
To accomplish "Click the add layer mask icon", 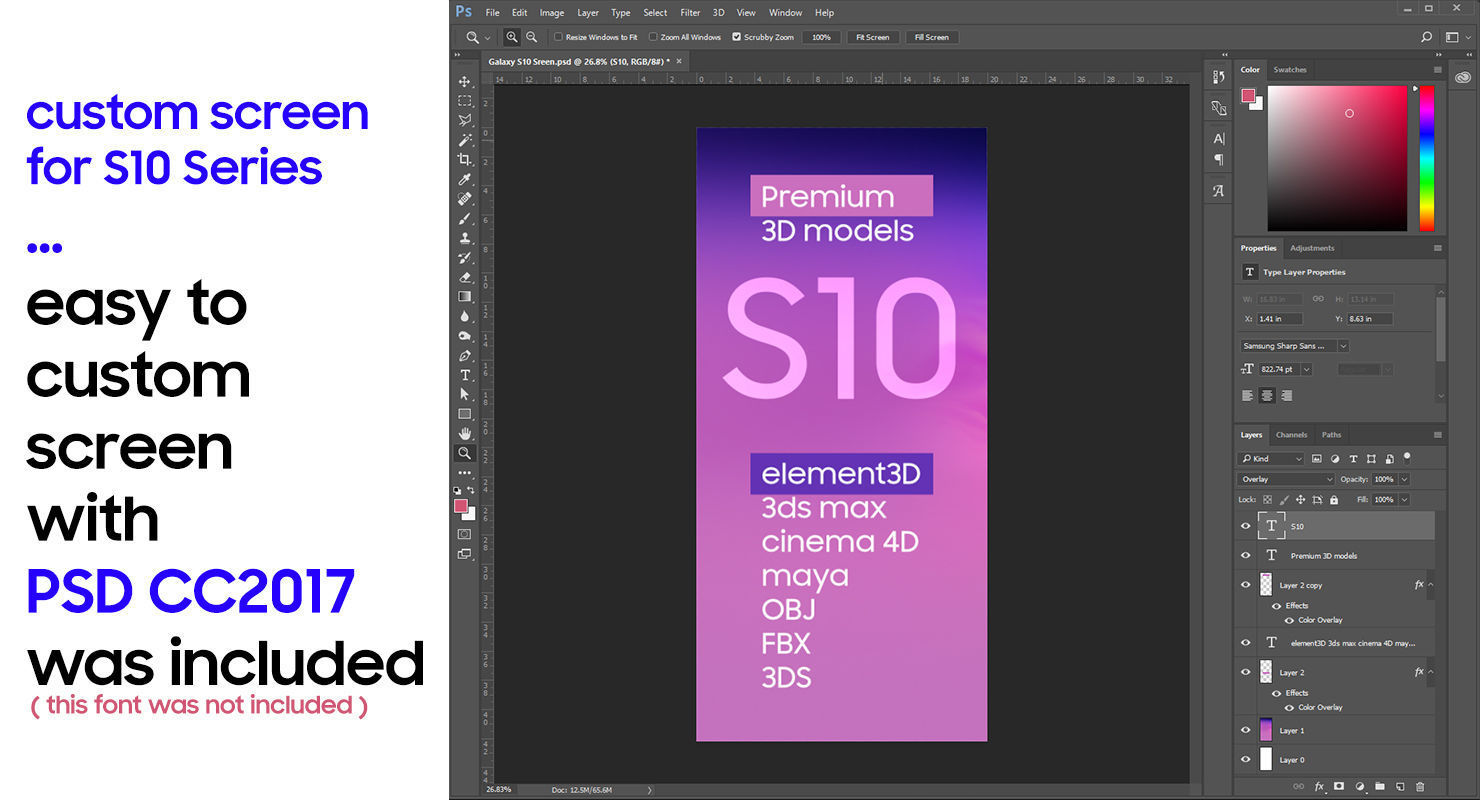I will pos(1339,787).
